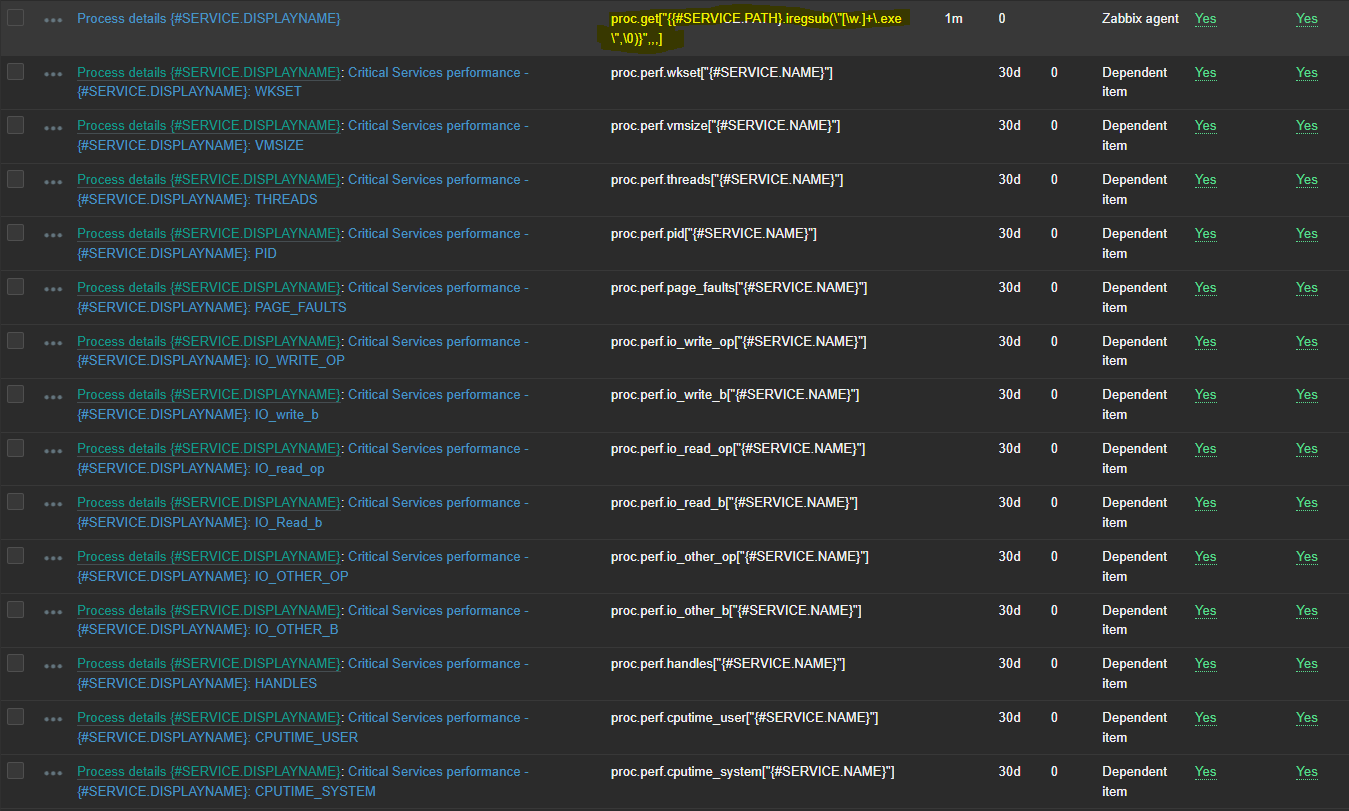Image resolution: width=1349 pixels, height=811 pixels.
Task: Open the item prototype ending in PAGE_FAULTS
Action: pyautogui.click(x=303, y=298)
